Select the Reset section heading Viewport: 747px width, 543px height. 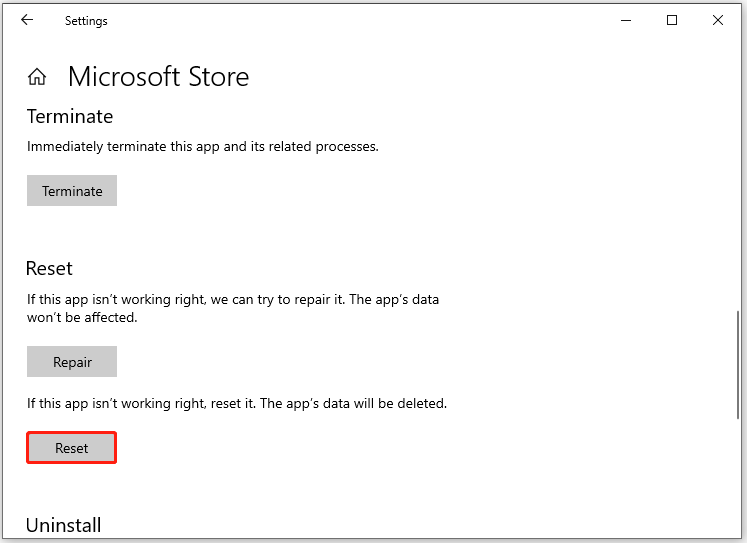[x=49, y=268]
